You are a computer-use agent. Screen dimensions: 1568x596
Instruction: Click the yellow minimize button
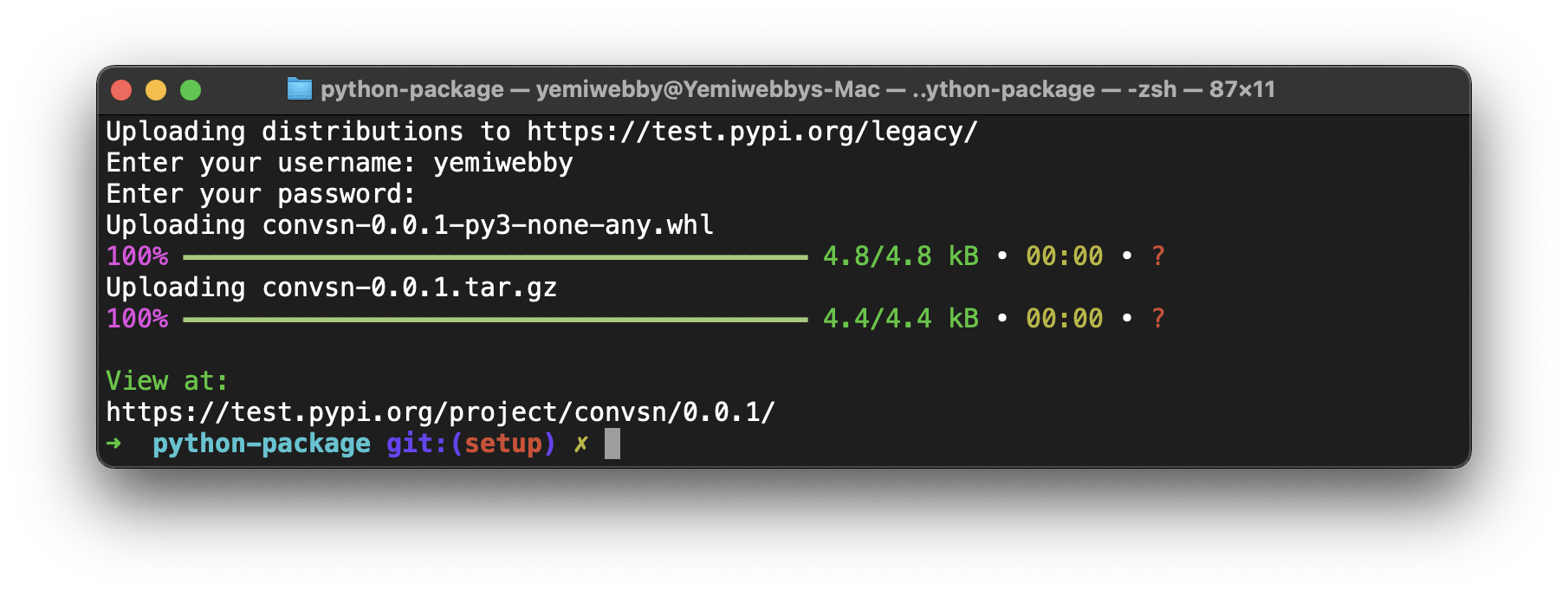click(156, 89)
